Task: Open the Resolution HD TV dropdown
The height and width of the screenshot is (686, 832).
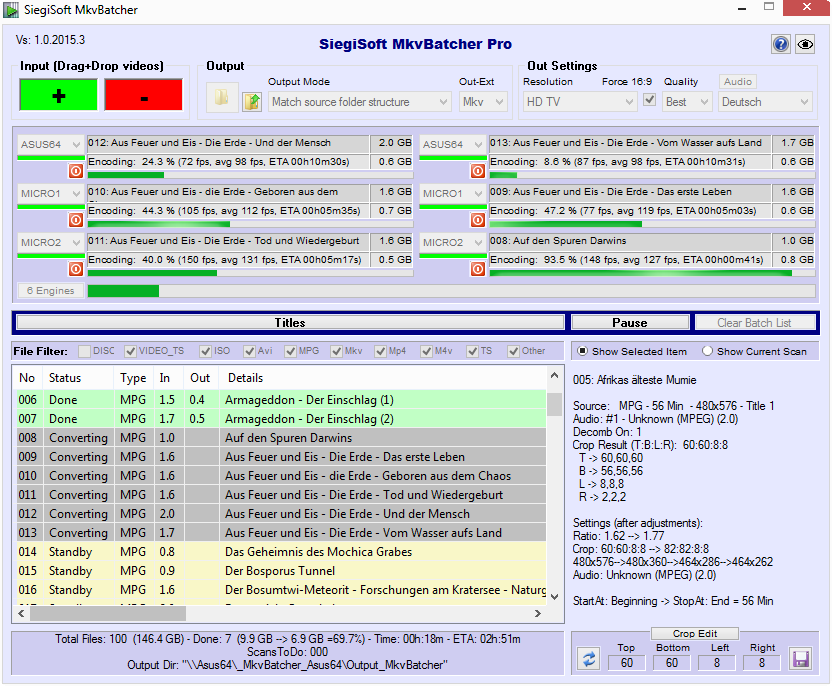Action: (x=579, y=102)
